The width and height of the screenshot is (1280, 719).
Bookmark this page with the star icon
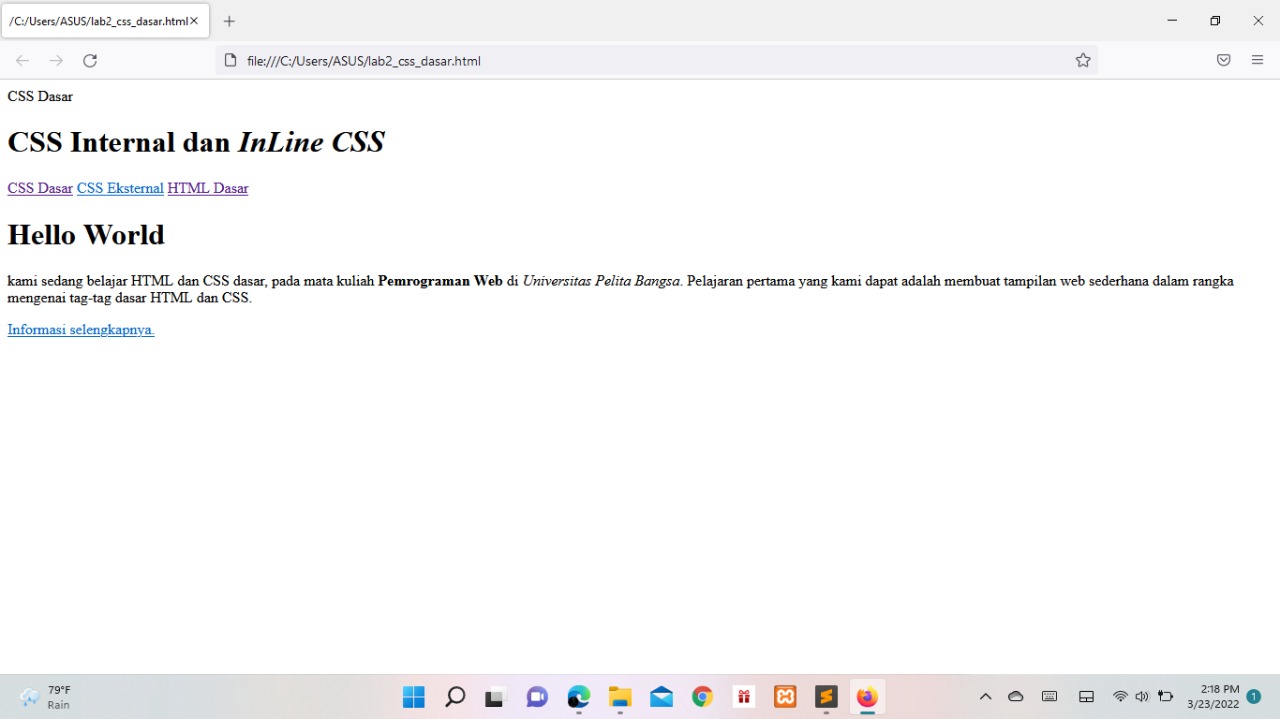pyautogui.click(x=1083, y=61)
